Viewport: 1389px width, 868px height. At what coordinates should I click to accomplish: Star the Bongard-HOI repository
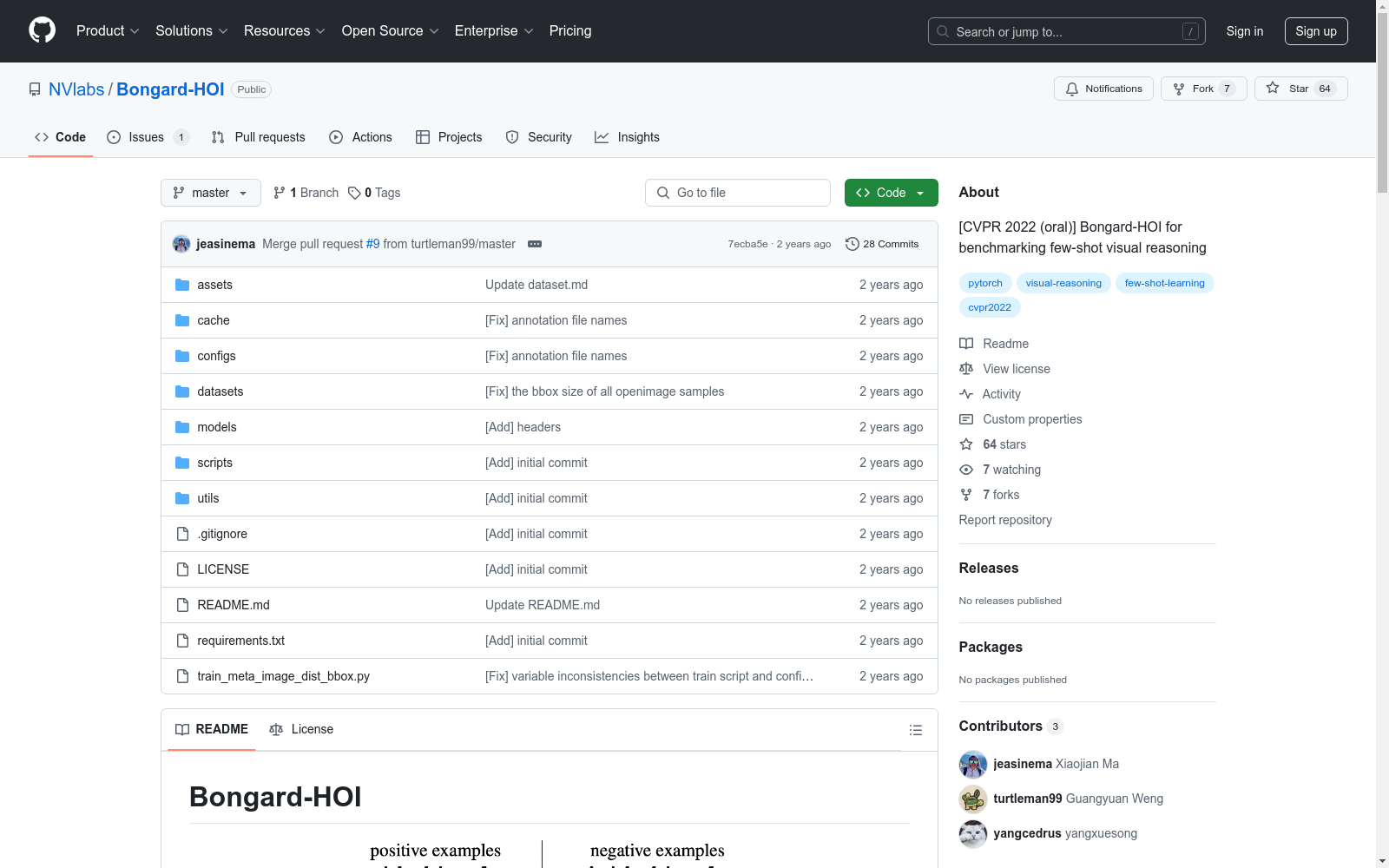(x=1301, y=89)
